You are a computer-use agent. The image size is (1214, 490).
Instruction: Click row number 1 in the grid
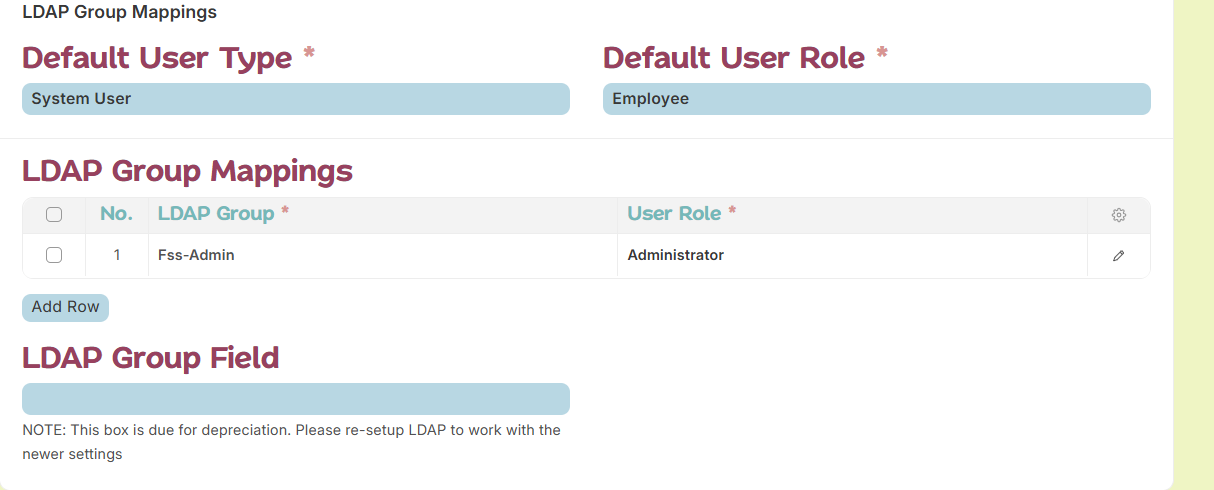pyautogui.click(x=117, y=256)
